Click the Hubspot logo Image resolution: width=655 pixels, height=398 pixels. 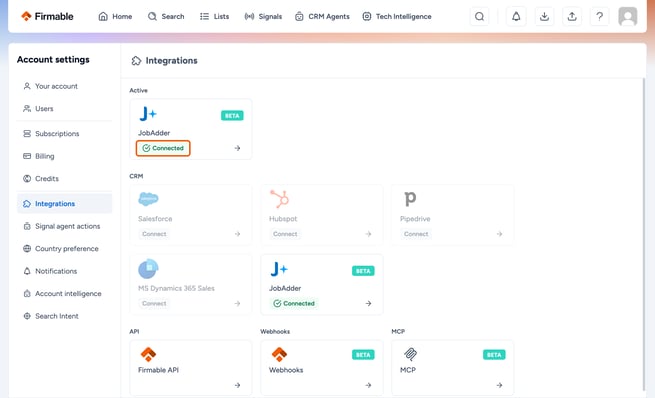point(279,199)
